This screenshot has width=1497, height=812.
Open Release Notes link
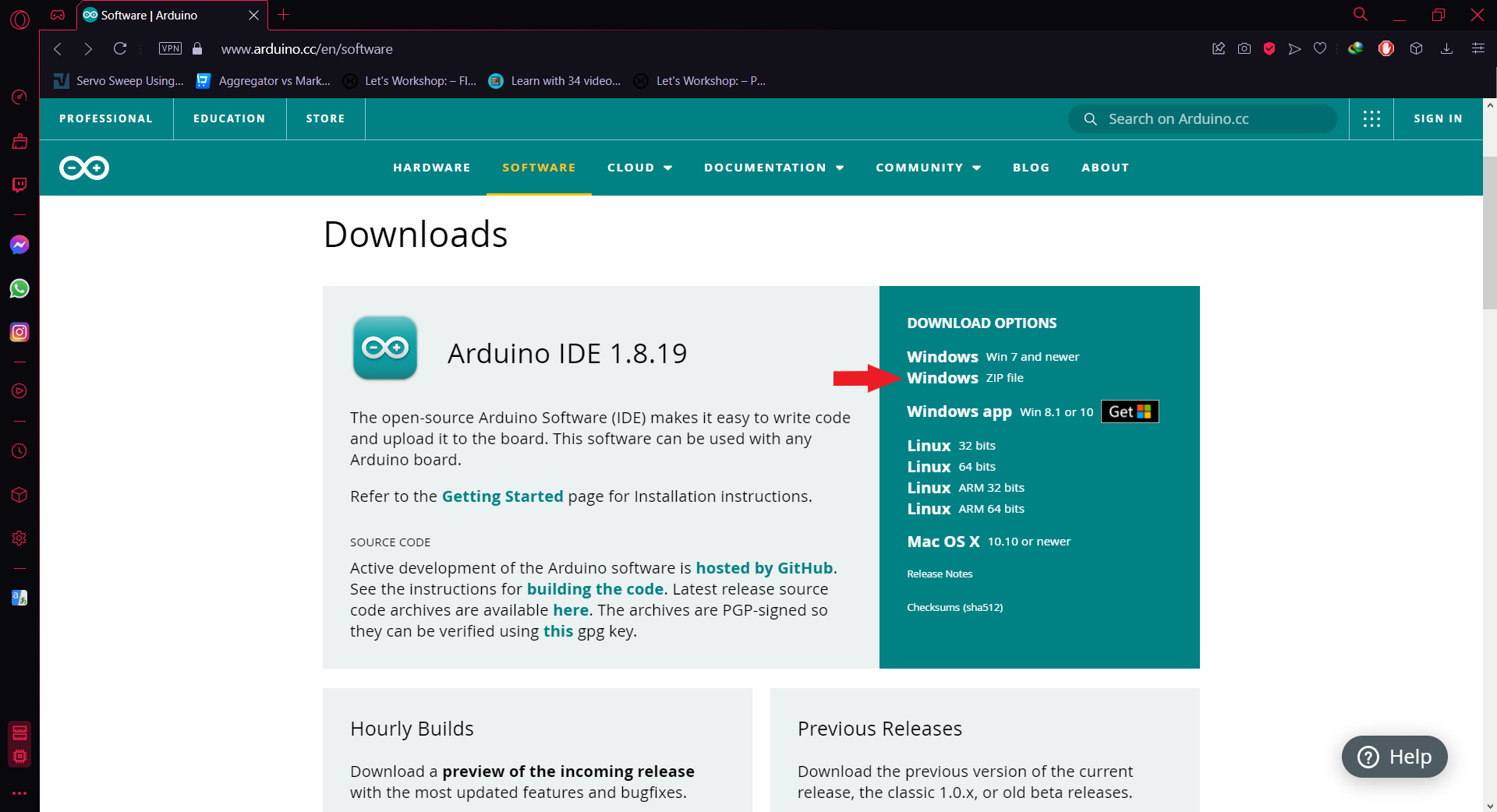[x=940, y=574]
